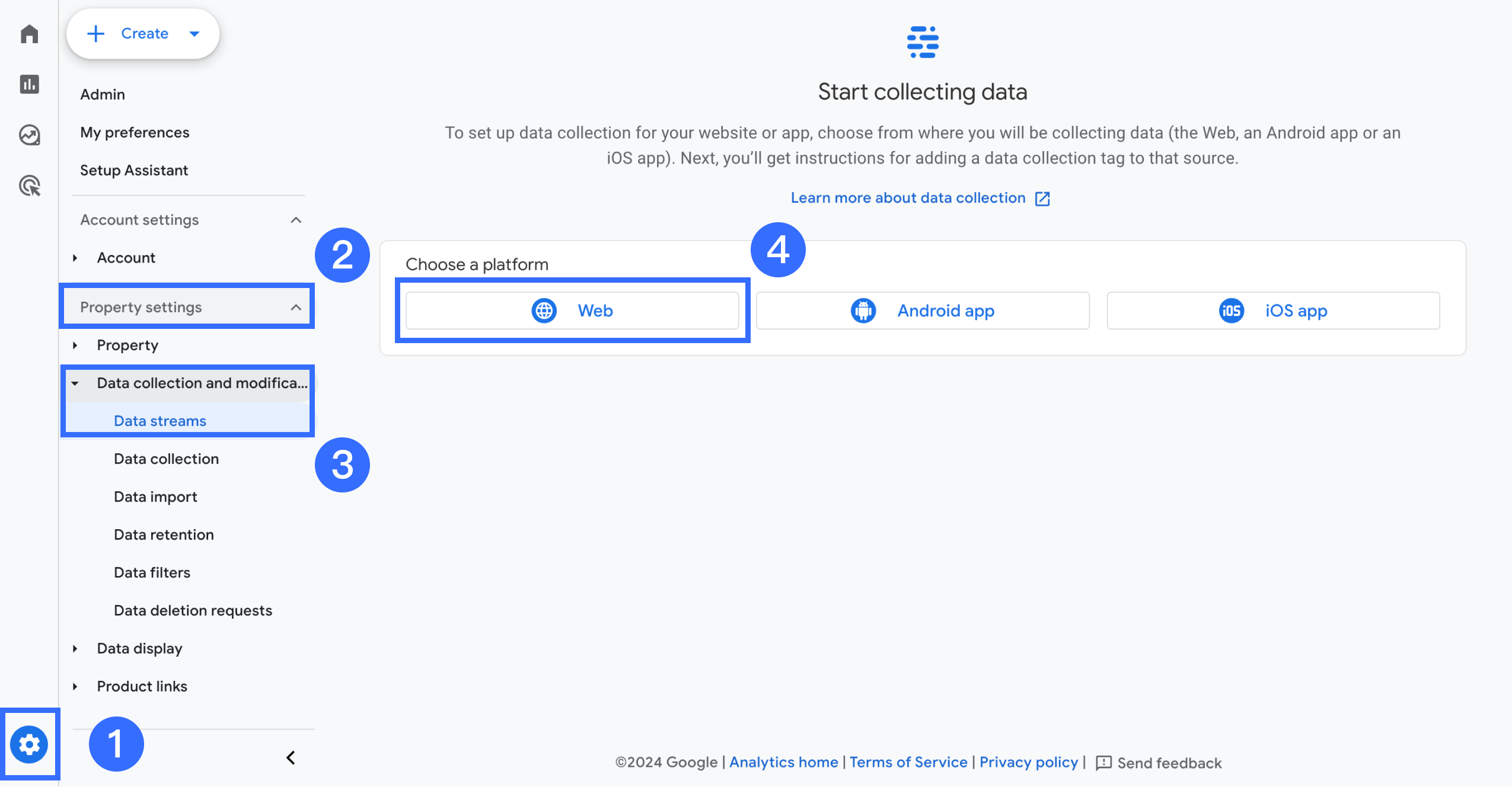Open the Create dropdown arrow
Image resolution: width=1512 pixels, height=787 pixels.
pos(194,34)
